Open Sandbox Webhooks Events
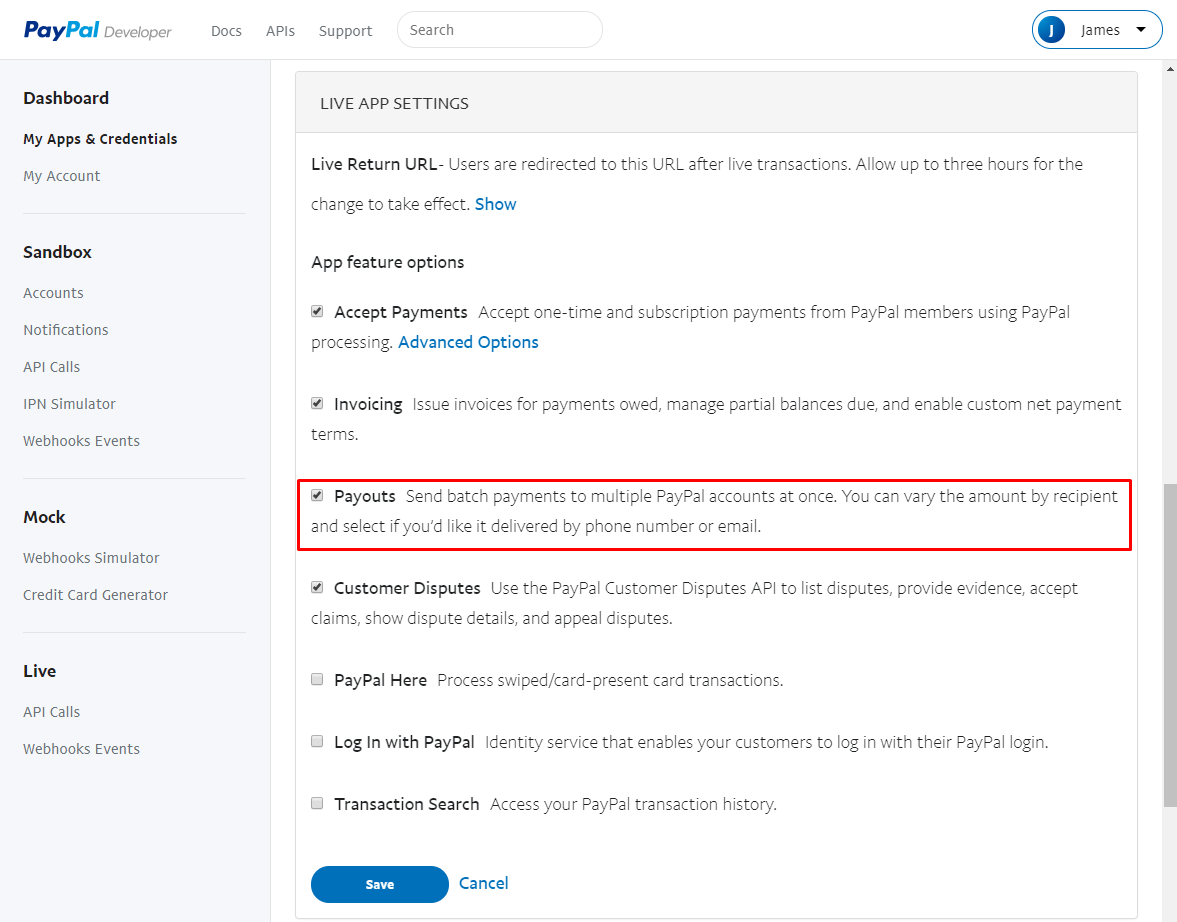Viewport: 1177px width, 922px height. pos(81,441)
